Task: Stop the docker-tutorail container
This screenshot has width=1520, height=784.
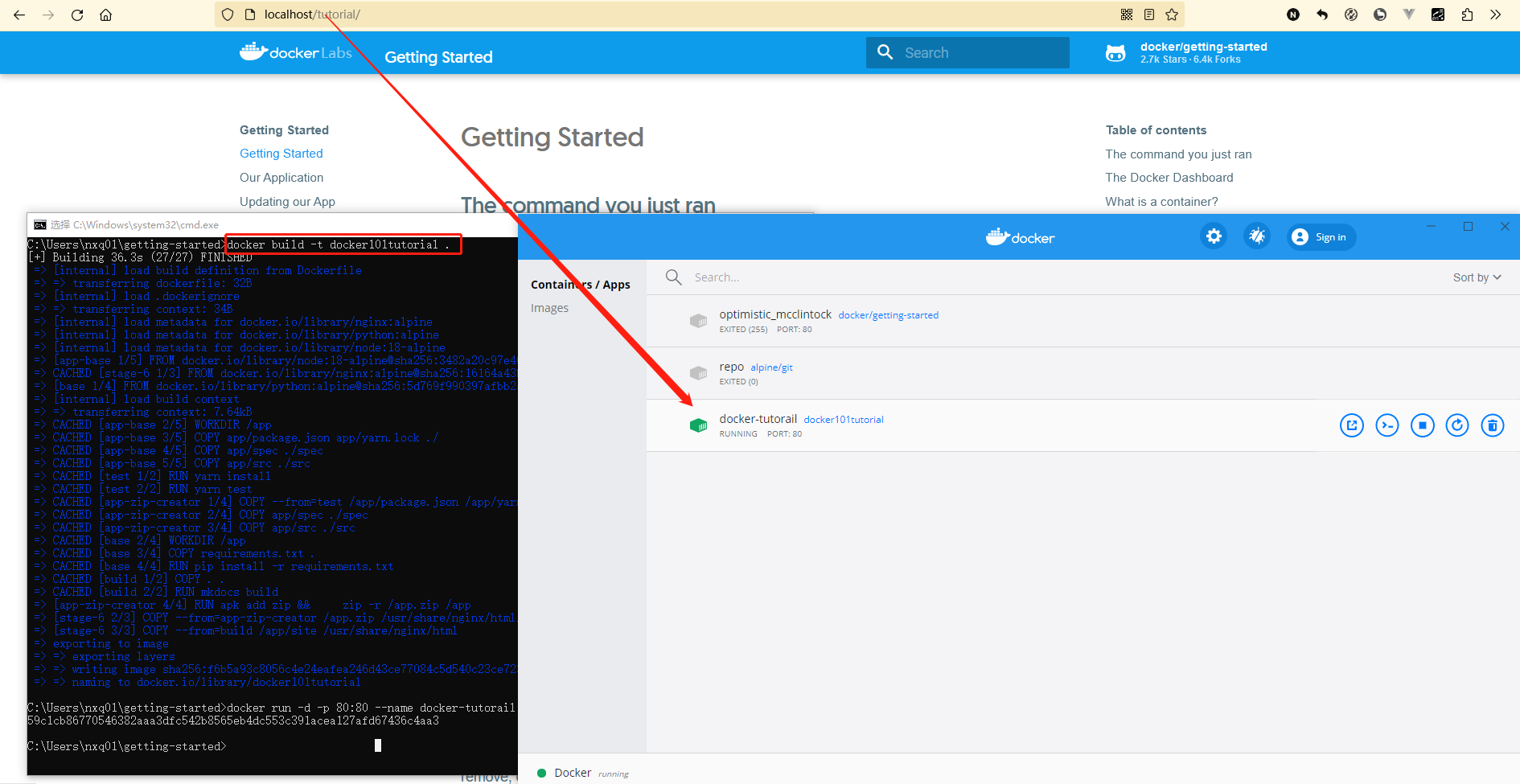Action: click(1422, 425)
